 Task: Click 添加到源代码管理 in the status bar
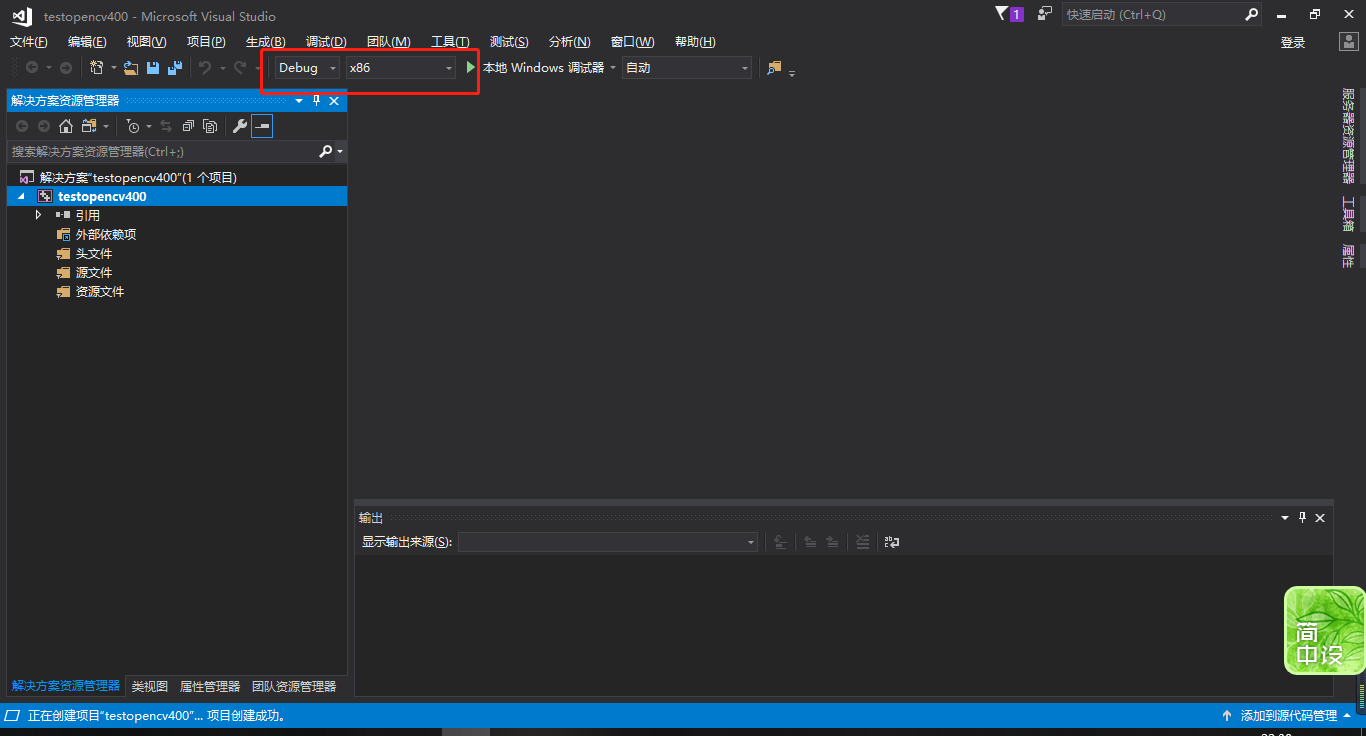point(1288,715)
